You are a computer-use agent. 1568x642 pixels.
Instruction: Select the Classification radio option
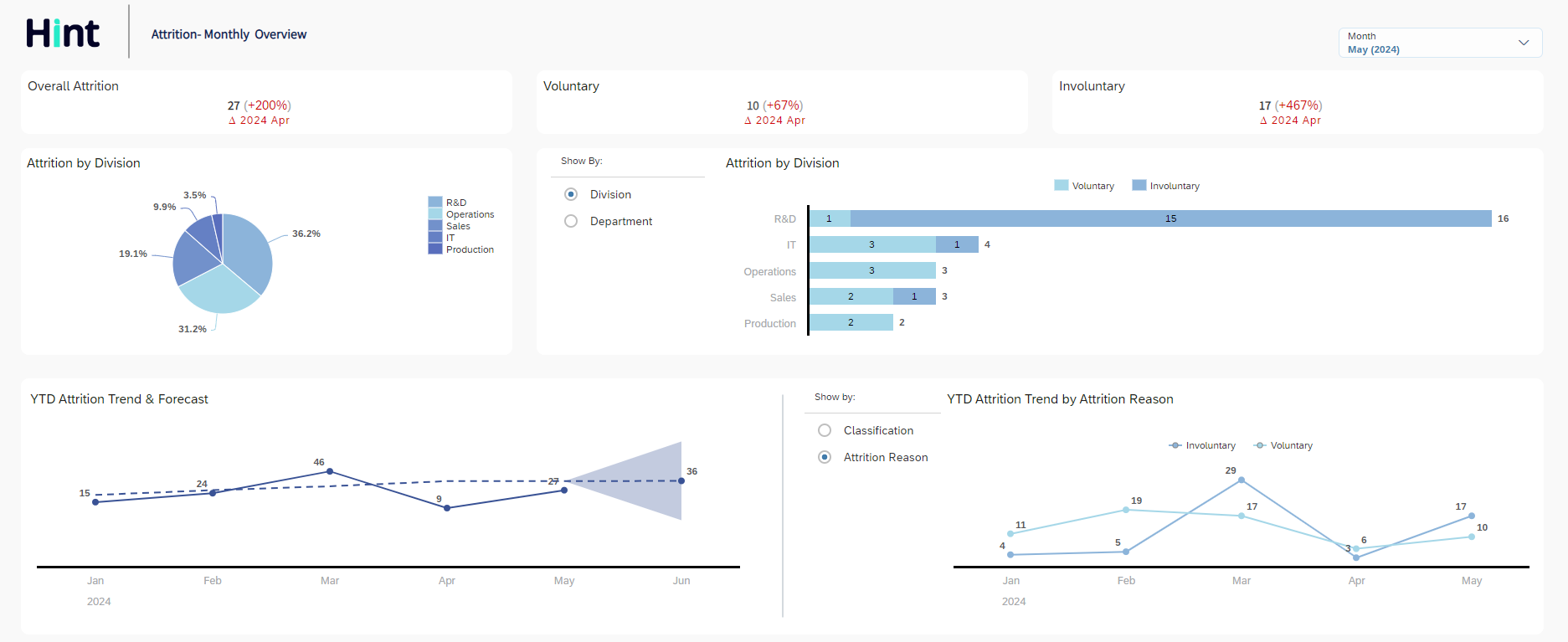click(825, 430)
